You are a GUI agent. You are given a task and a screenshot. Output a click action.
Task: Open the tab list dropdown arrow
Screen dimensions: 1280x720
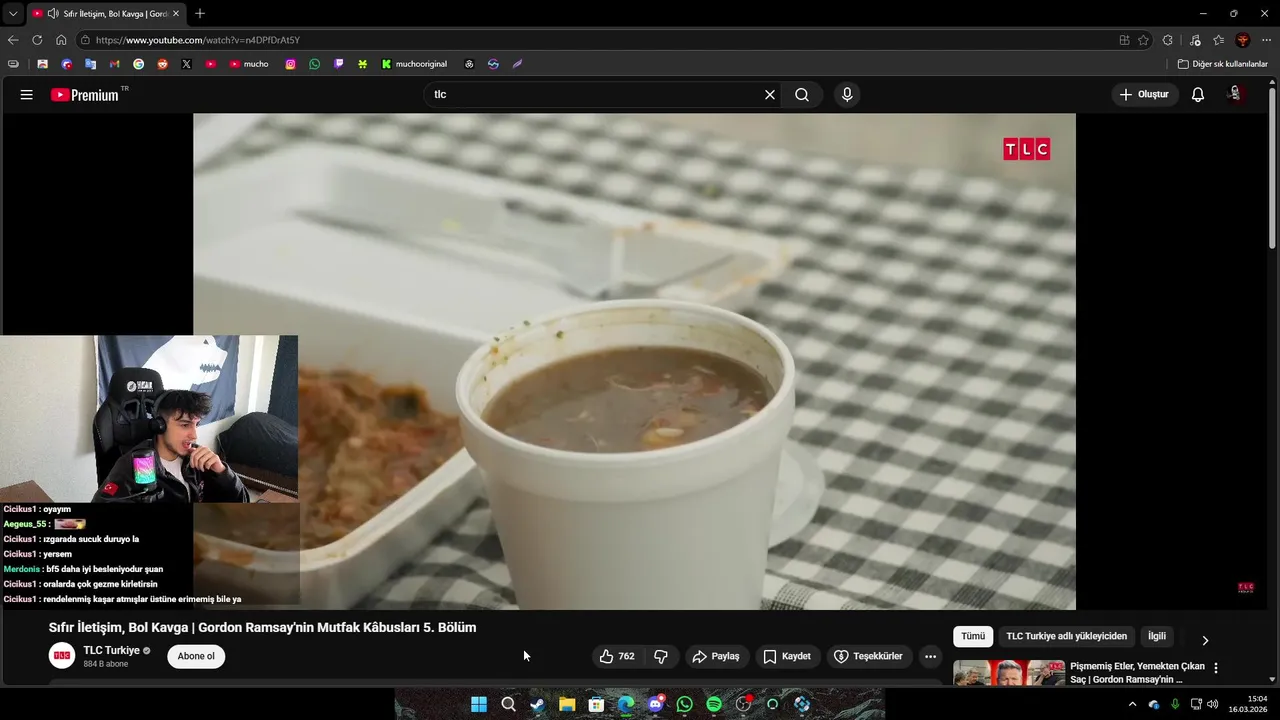coord(13,14)
